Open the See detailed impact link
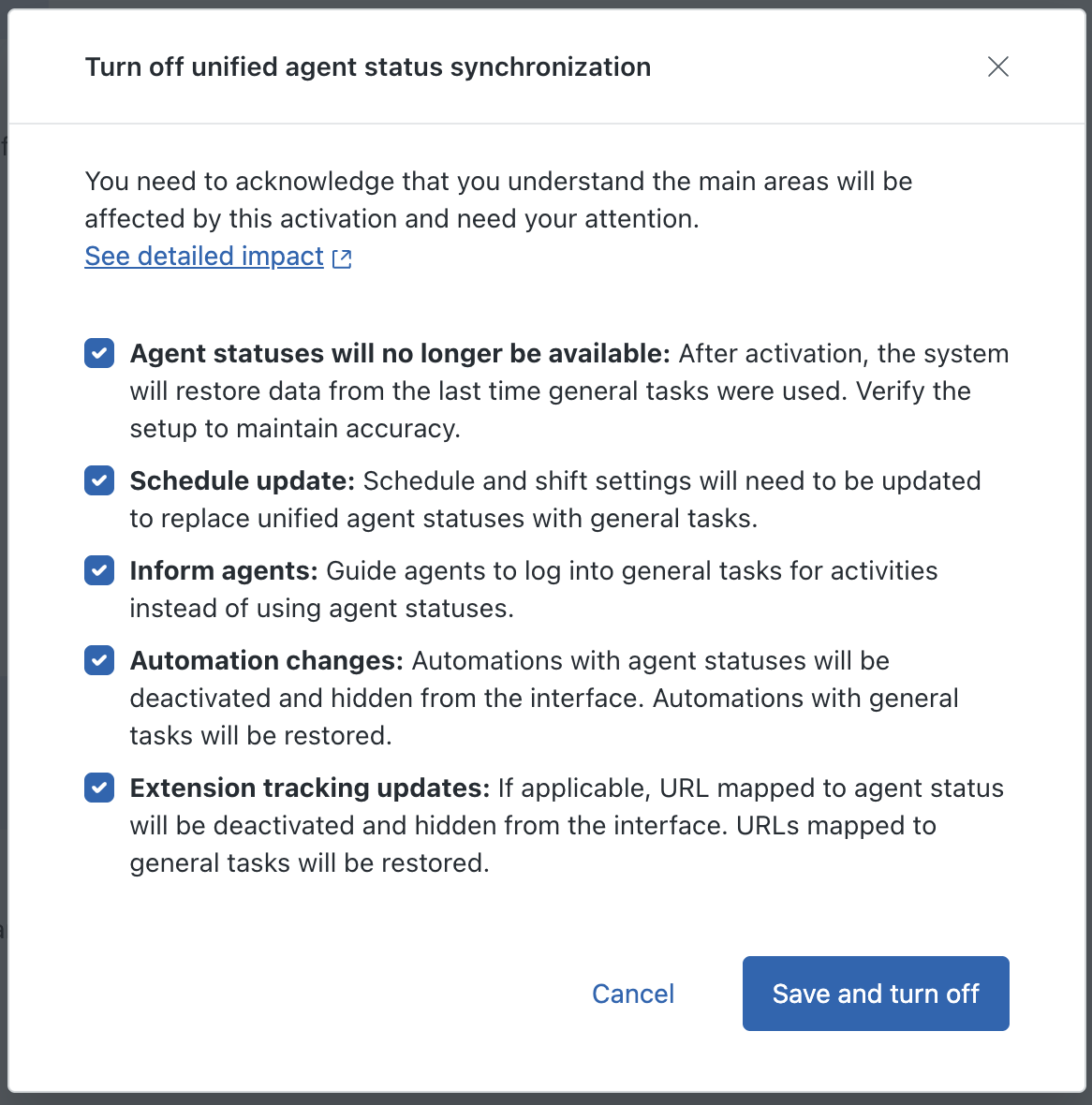Image resolution: width=1092 pixels, height=1105 pixels. (x=204, y=257)
